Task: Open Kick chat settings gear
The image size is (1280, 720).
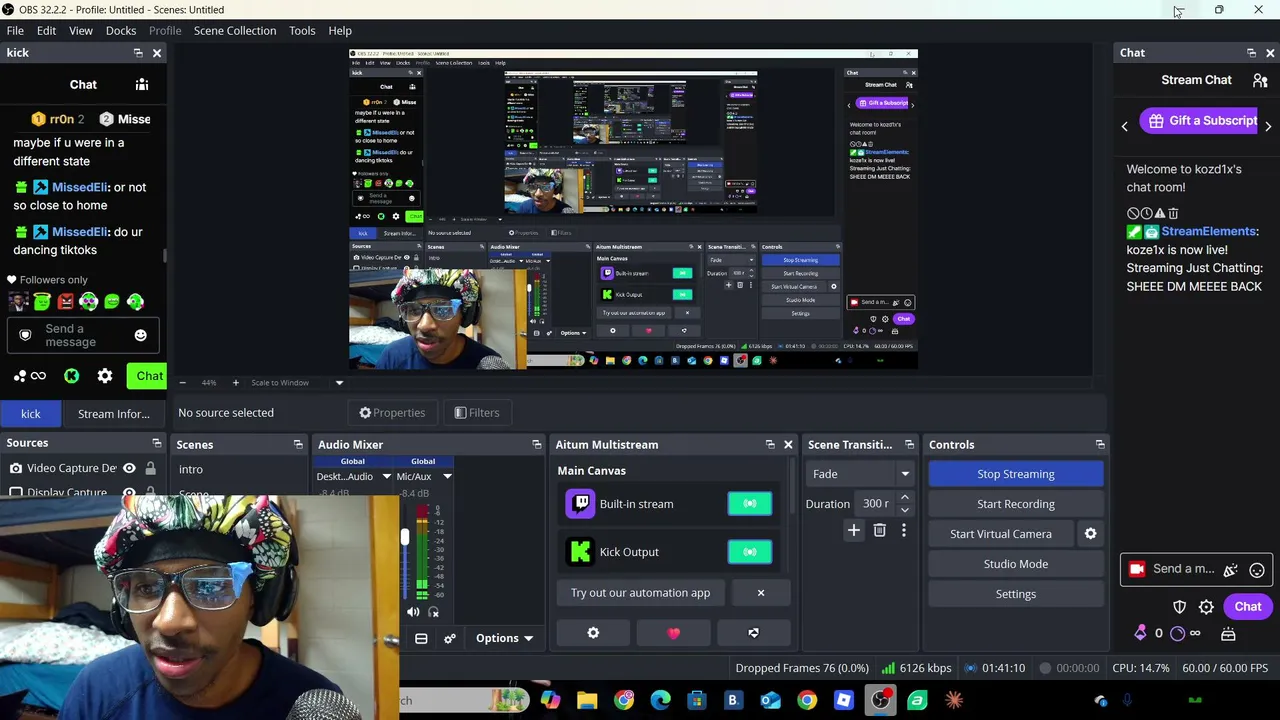Action: click(x=105, y=376)
